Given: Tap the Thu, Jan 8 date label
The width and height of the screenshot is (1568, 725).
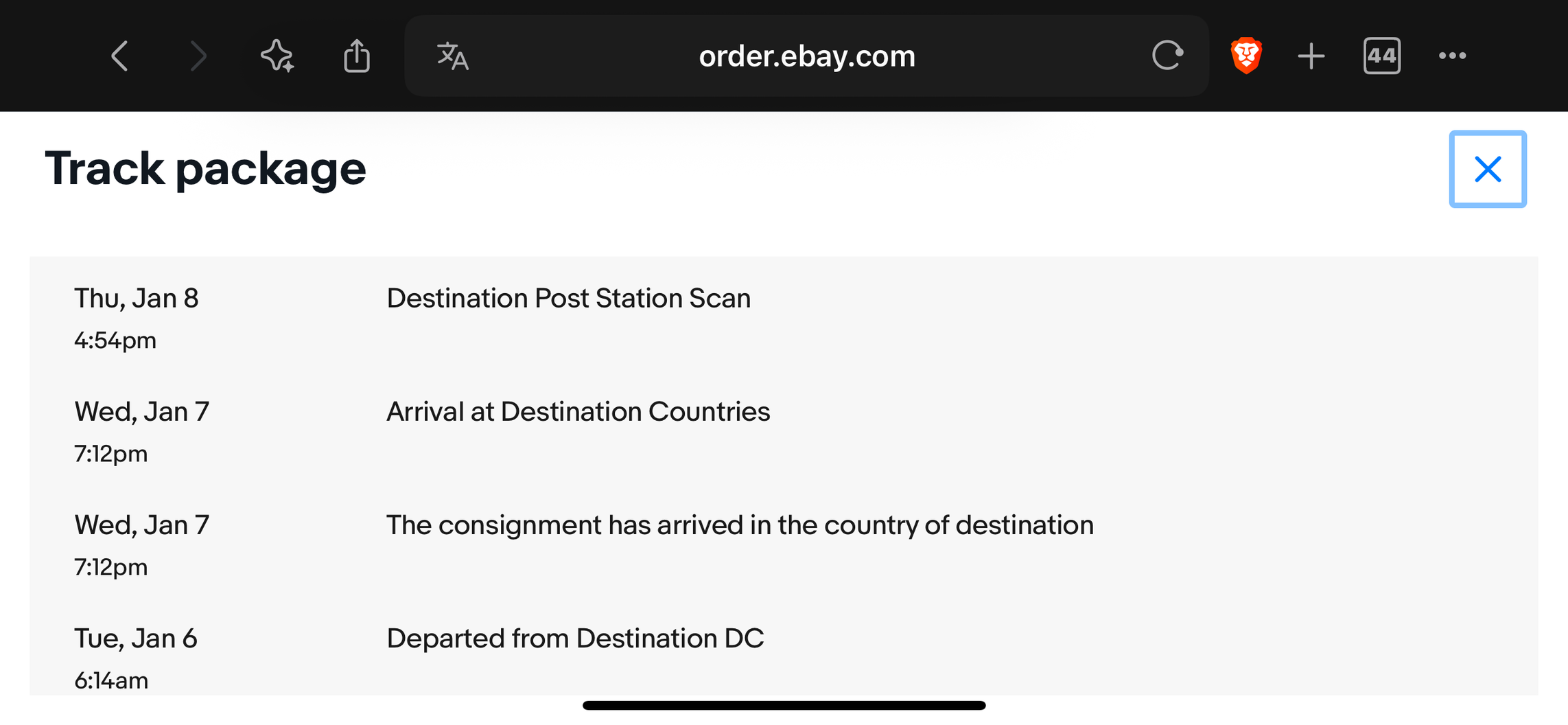Looking at the screenshot, I should (x=136, y=299).
